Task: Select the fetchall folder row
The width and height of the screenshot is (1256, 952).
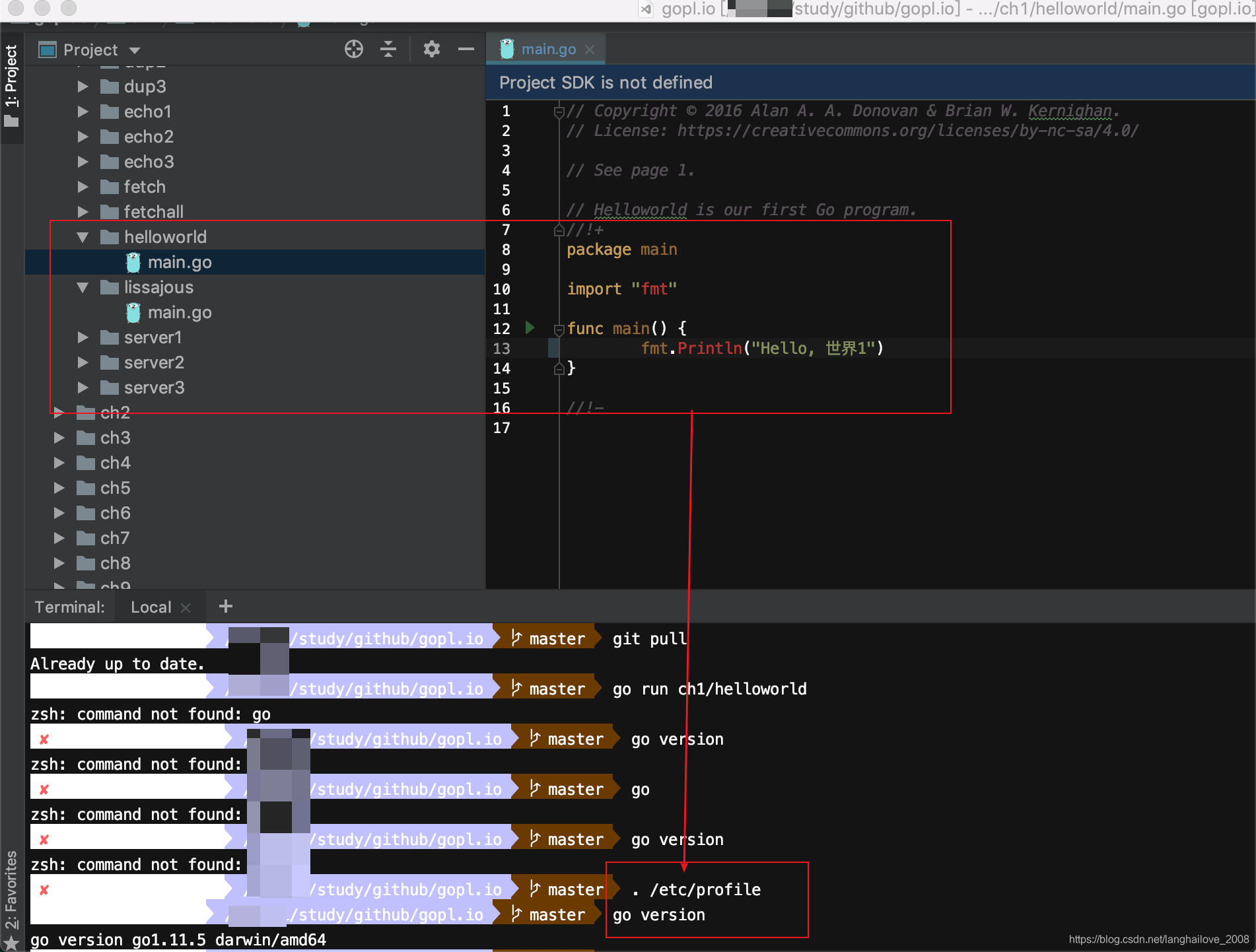Action: pos(255,212)
